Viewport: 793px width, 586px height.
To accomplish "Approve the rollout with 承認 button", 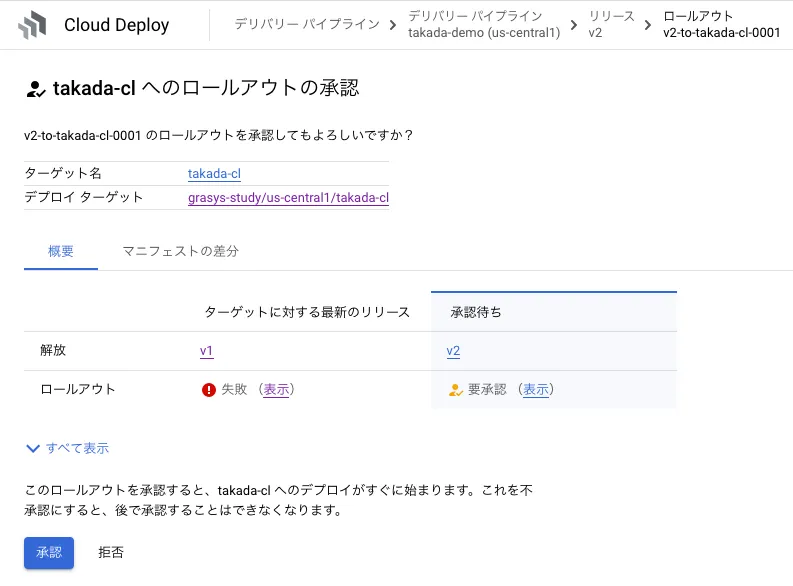I will click(49, 553).
